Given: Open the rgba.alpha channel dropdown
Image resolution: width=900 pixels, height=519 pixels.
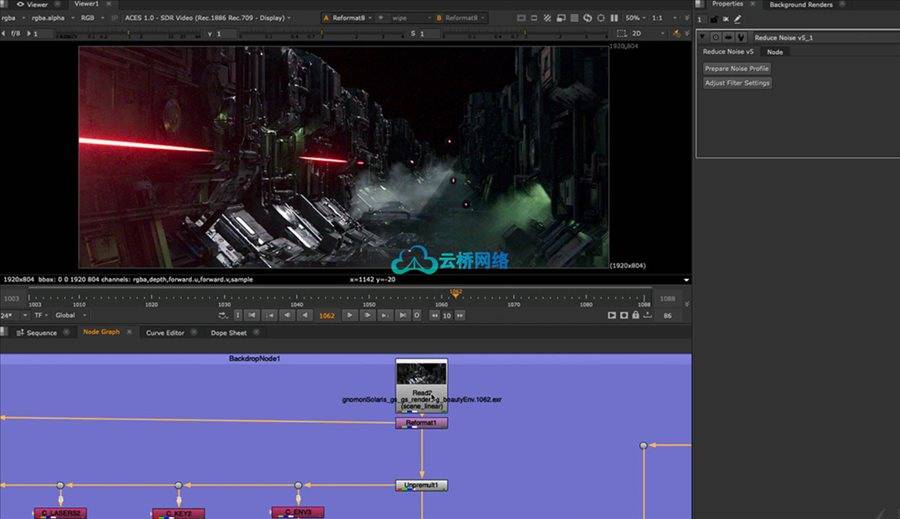Looking at the screenshot, I should 52,17.
